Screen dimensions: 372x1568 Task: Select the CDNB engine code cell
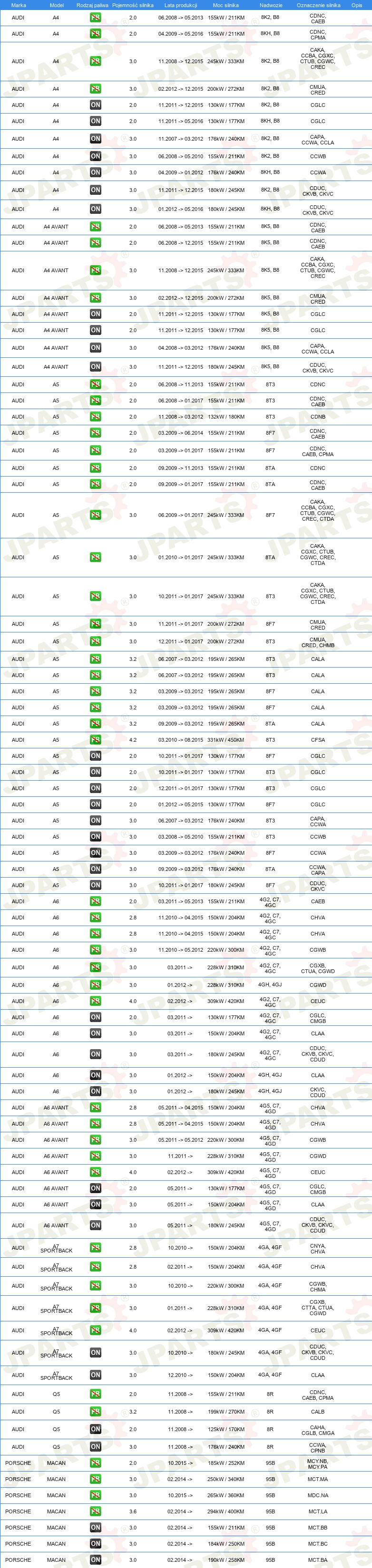(318, 417)
